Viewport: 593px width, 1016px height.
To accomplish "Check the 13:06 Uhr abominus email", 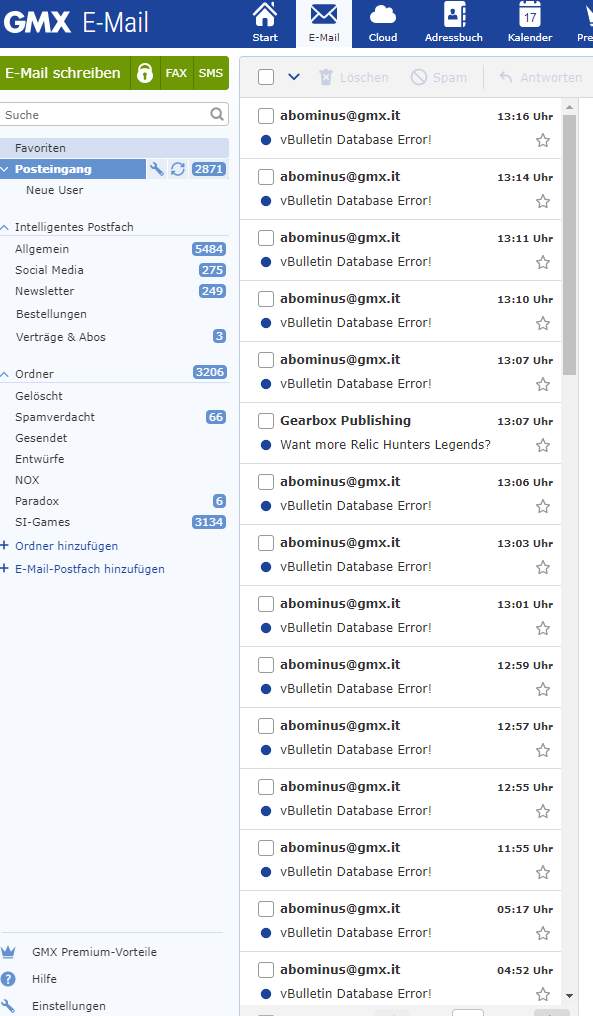I will (x=266, y=481).
